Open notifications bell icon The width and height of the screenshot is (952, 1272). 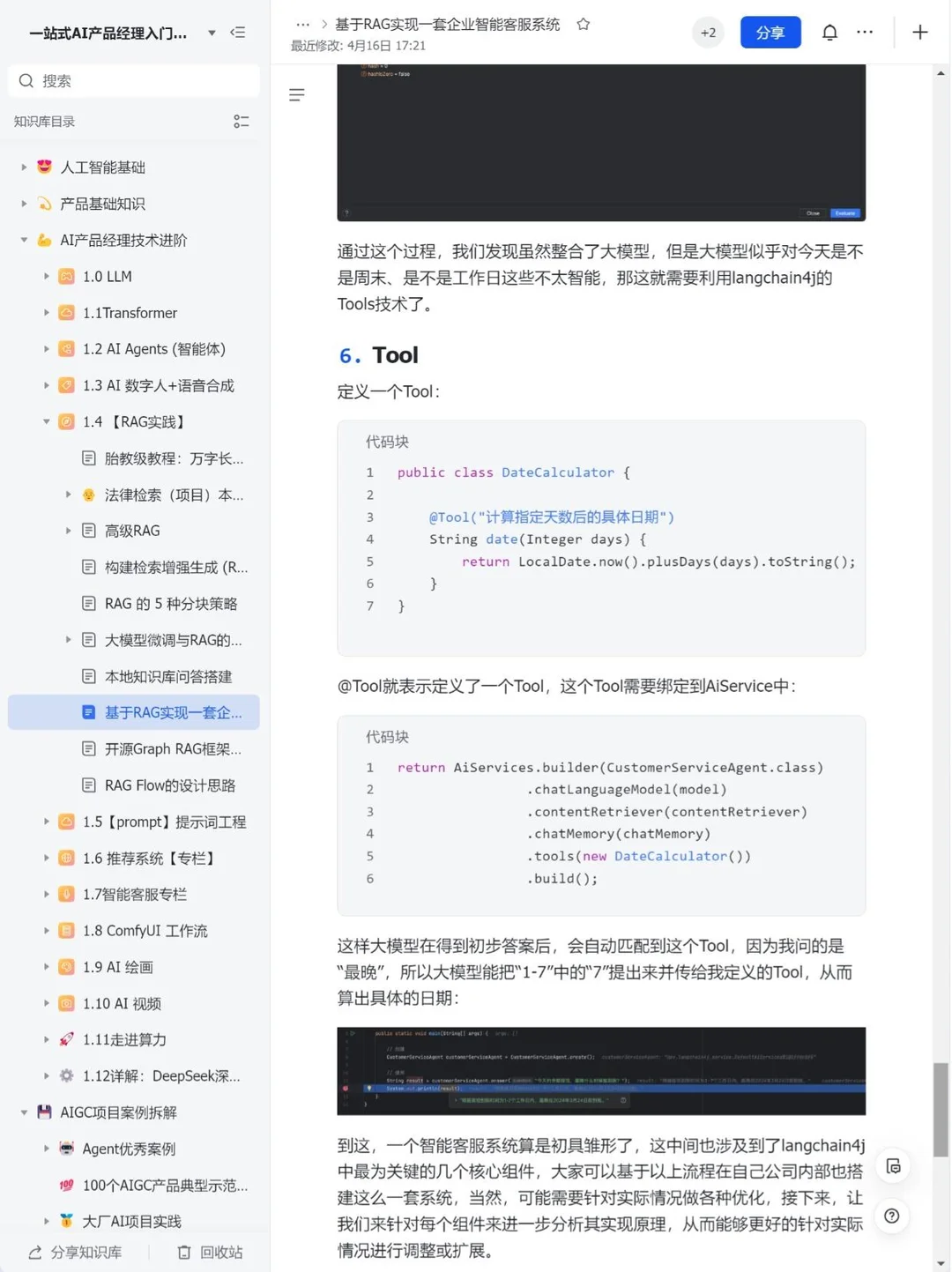click(x=829, y=33)
